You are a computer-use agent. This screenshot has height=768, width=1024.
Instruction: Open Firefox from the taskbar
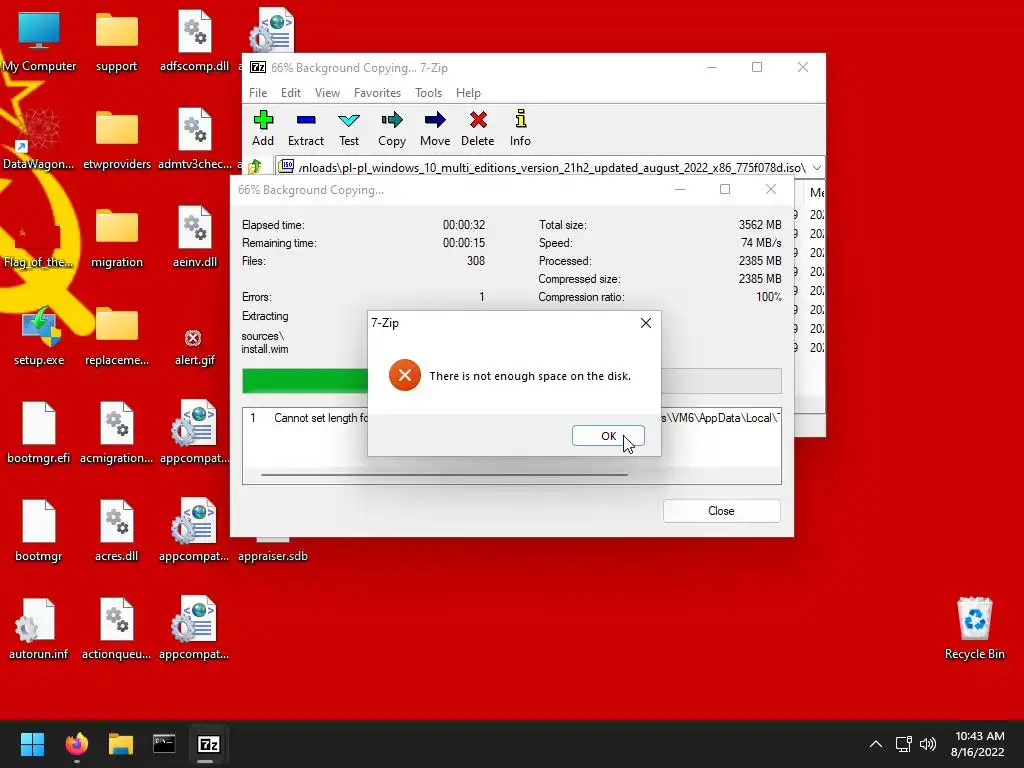[x=76, y=744]
